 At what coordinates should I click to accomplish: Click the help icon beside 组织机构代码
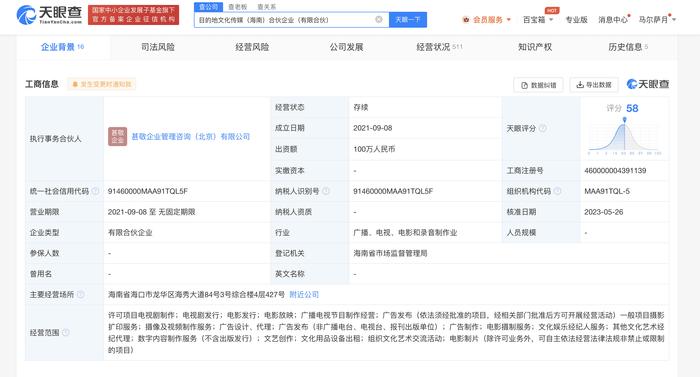[x=557, y=191]
